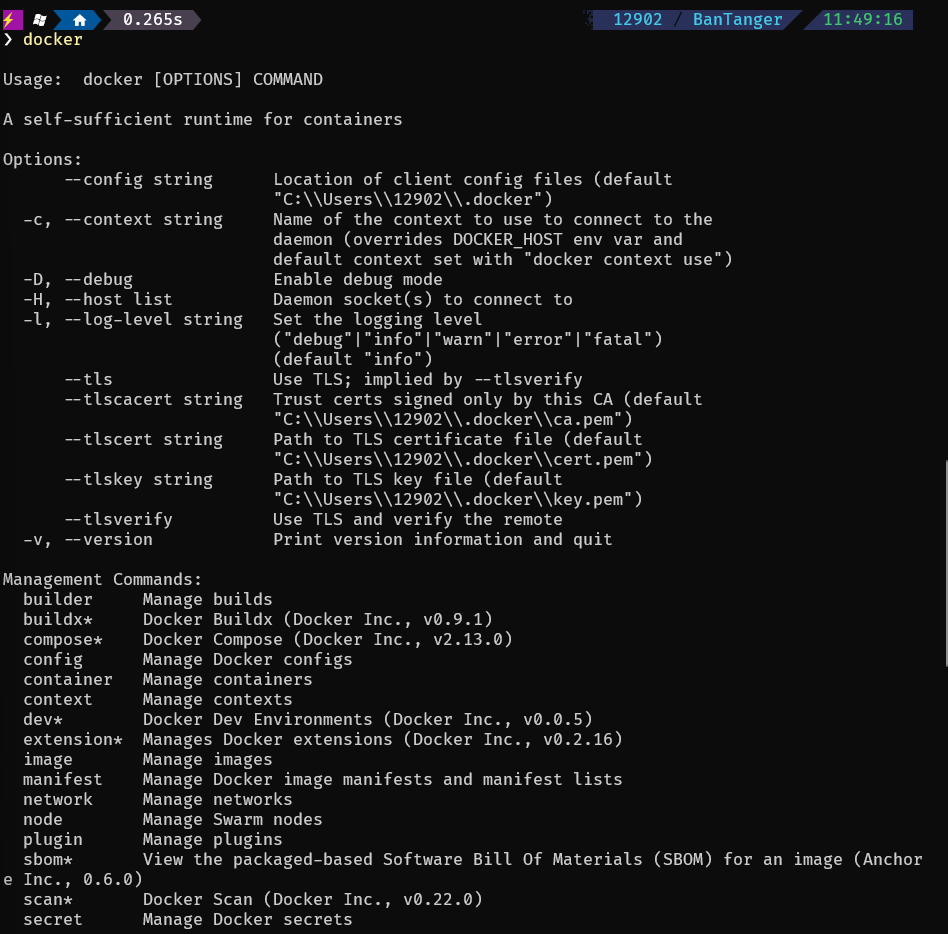Screen dimensions: 948x934
Task: Click the Windows logo prompt segment
Action: tap(39, 19)
